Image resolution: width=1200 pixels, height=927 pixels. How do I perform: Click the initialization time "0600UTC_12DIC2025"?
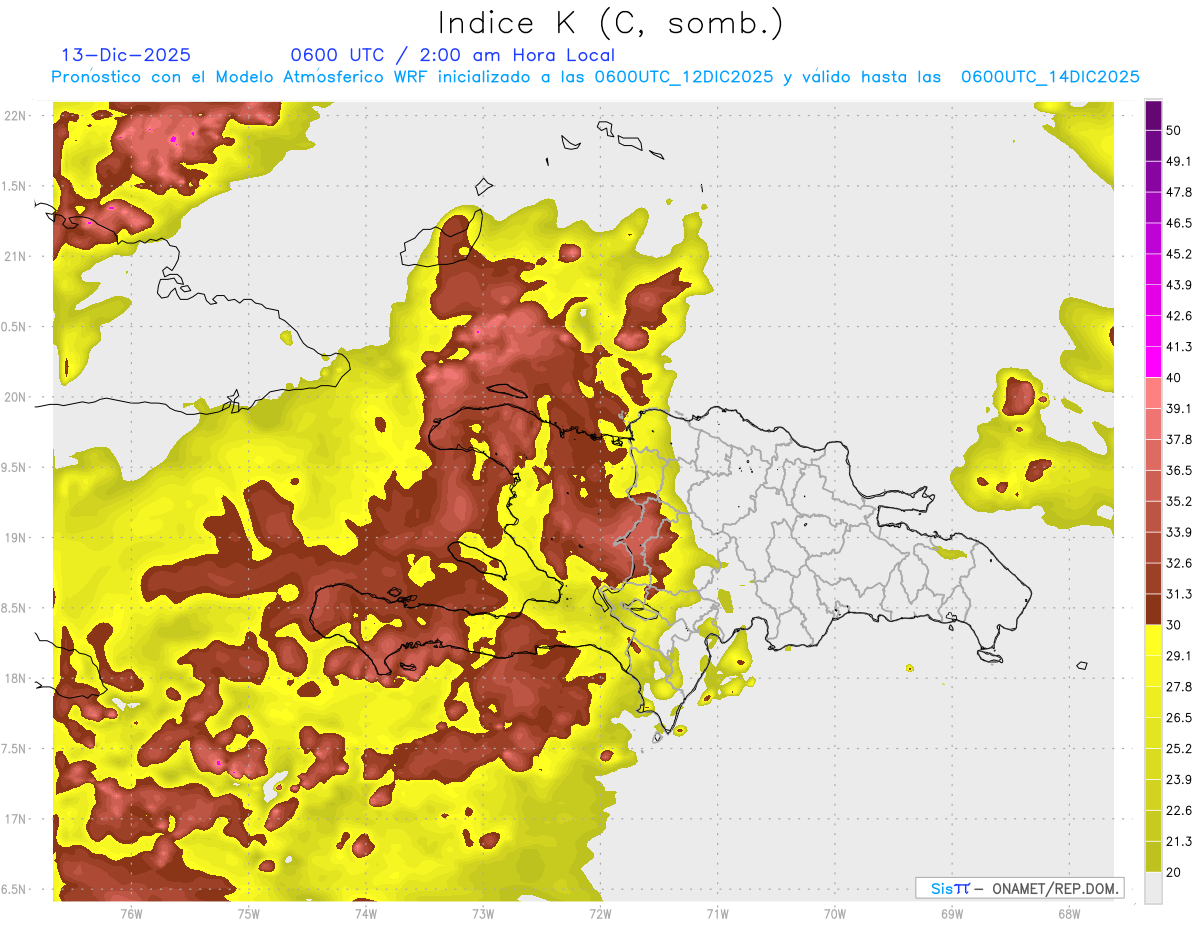pos(683,77)
